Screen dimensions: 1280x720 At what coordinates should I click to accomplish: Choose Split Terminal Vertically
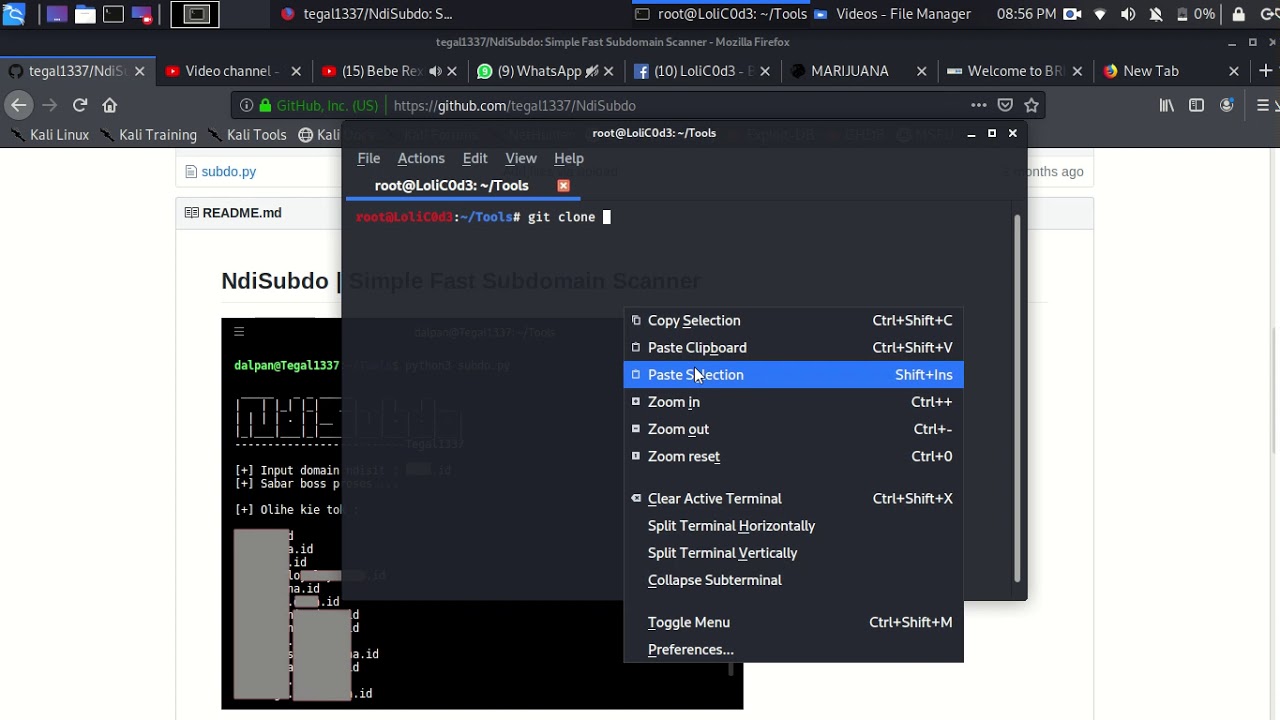click(x=793, y=552)
